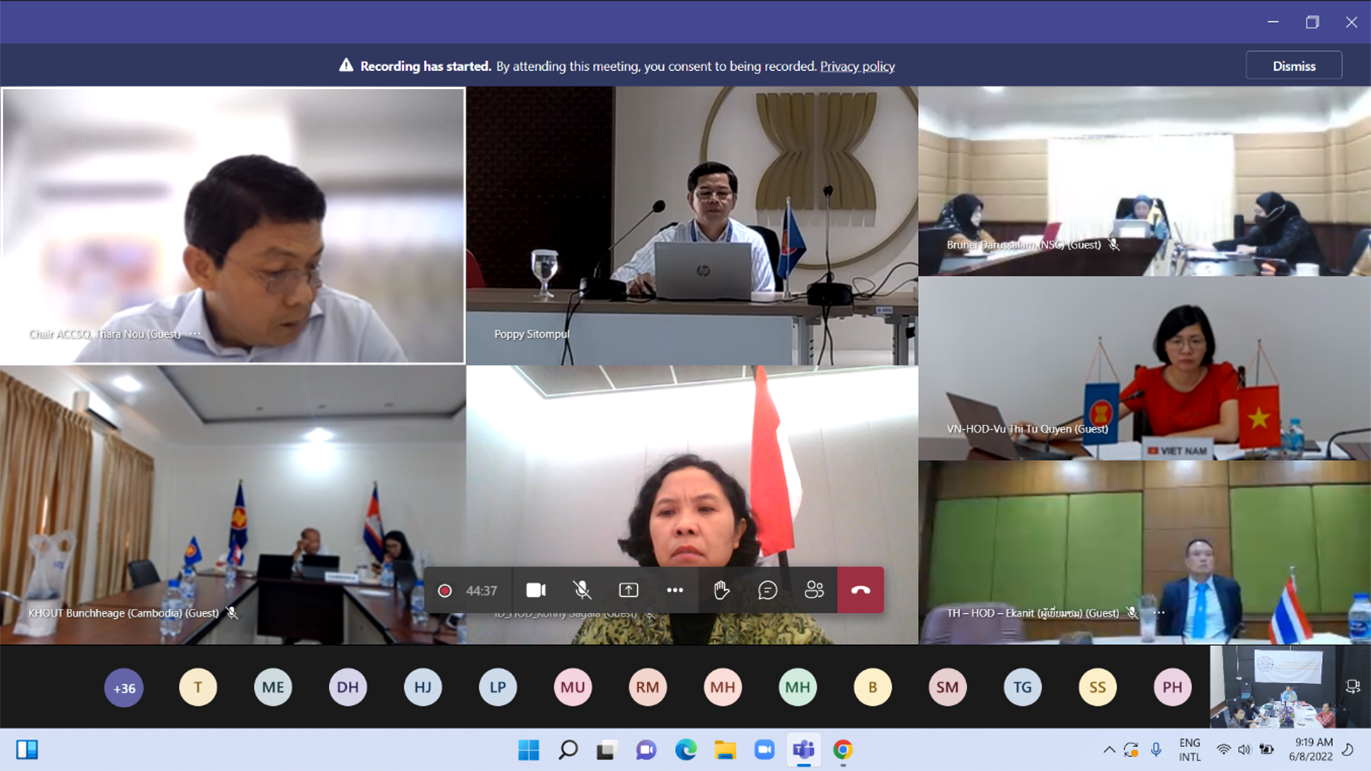The width and height of the screenshot is (1371, 771).
Task: Select participant avatar T
Action: (198, 687)
